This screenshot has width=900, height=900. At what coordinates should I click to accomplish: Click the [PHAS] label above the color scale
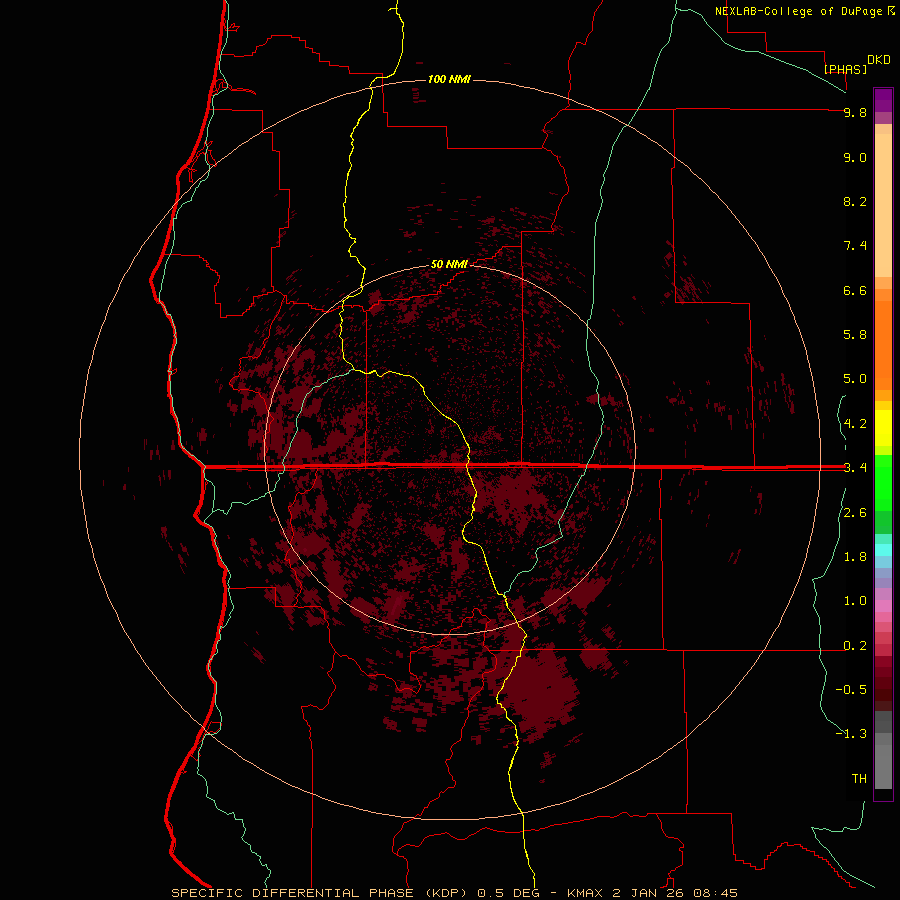[845, 69]
